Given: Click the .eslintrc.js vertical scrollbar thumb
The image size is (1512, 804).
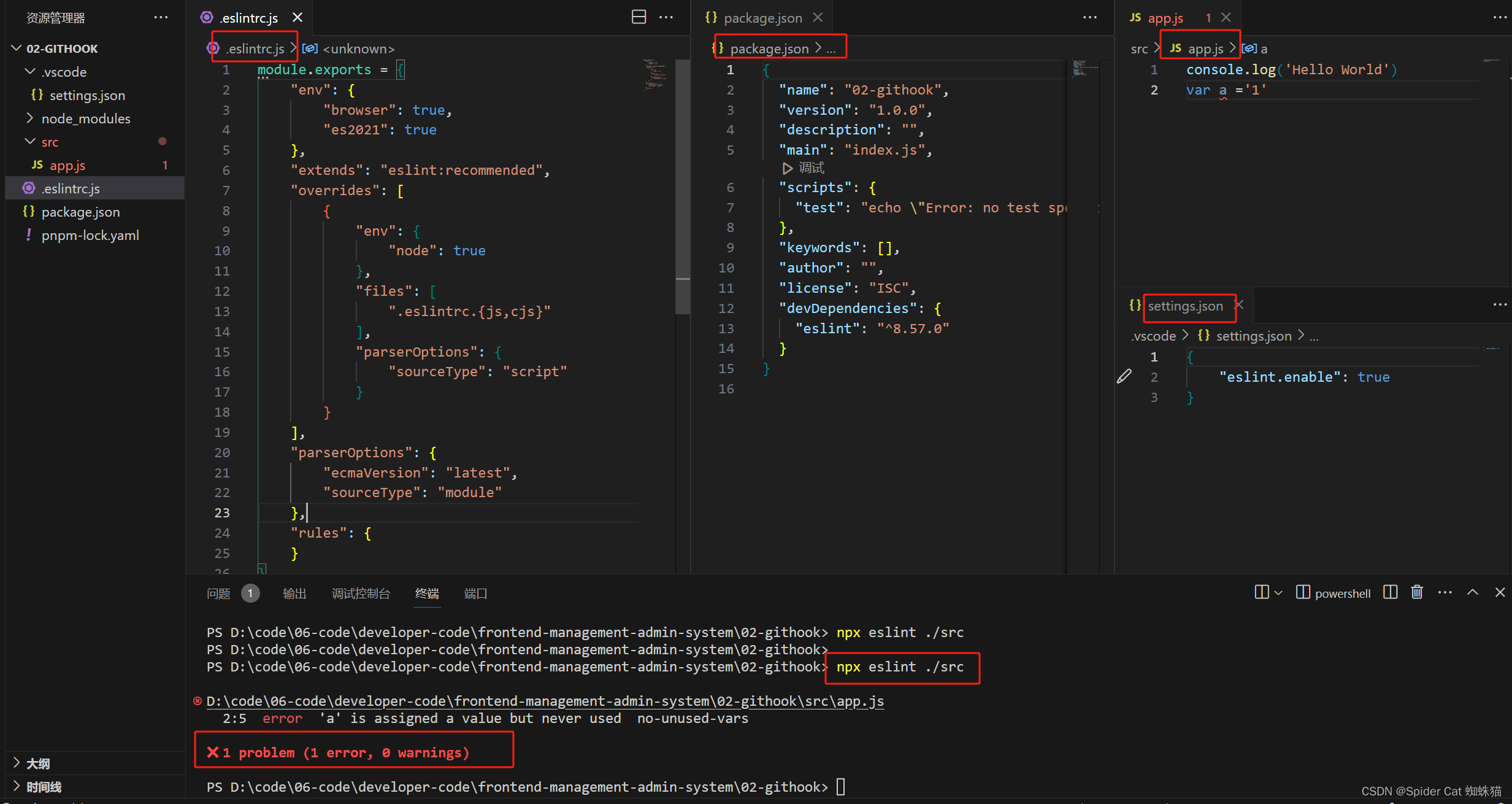Looking at the screenshot, I should 682,187.
